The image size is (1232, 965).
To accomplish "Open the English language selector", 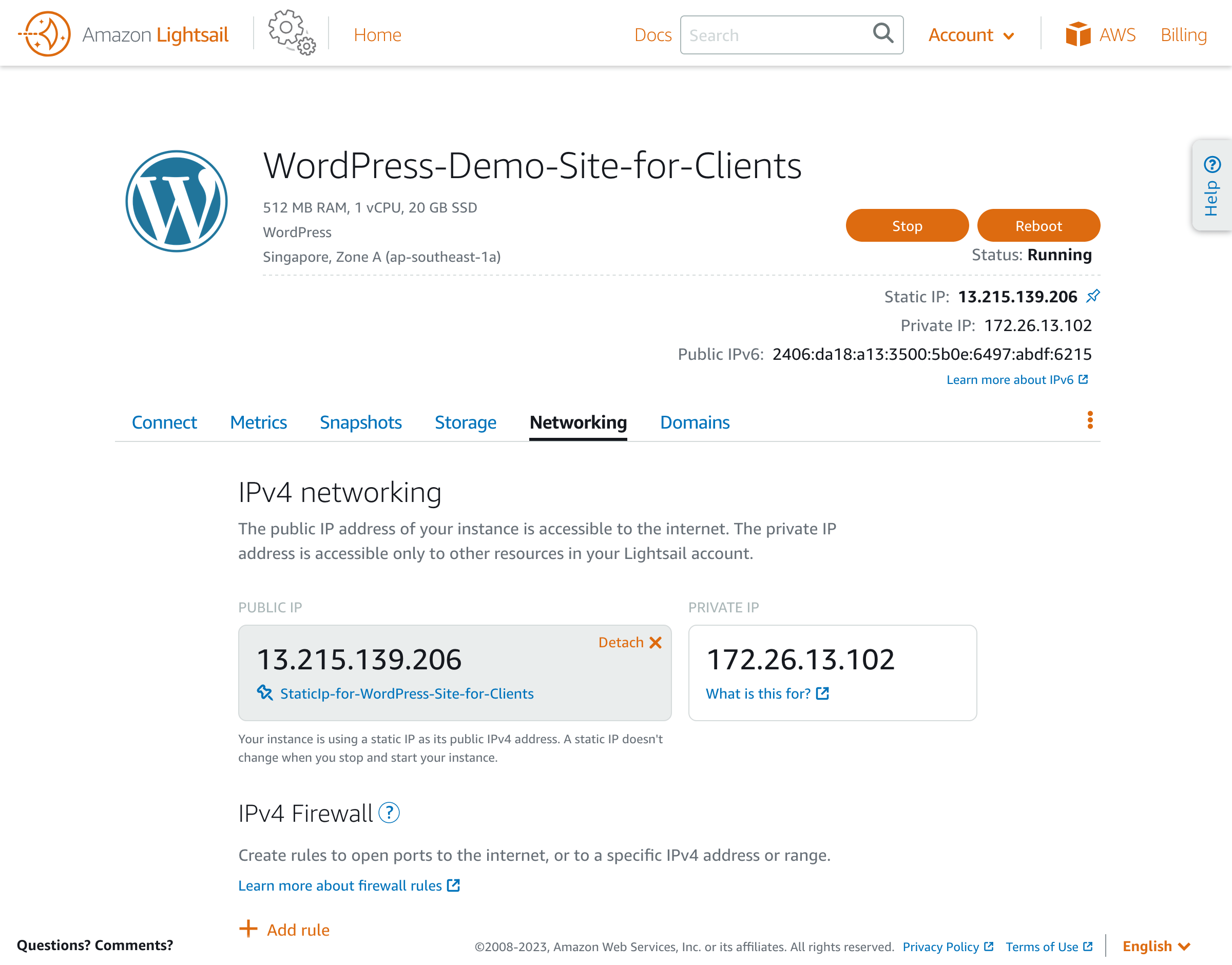I will (x=1156, y=946).
